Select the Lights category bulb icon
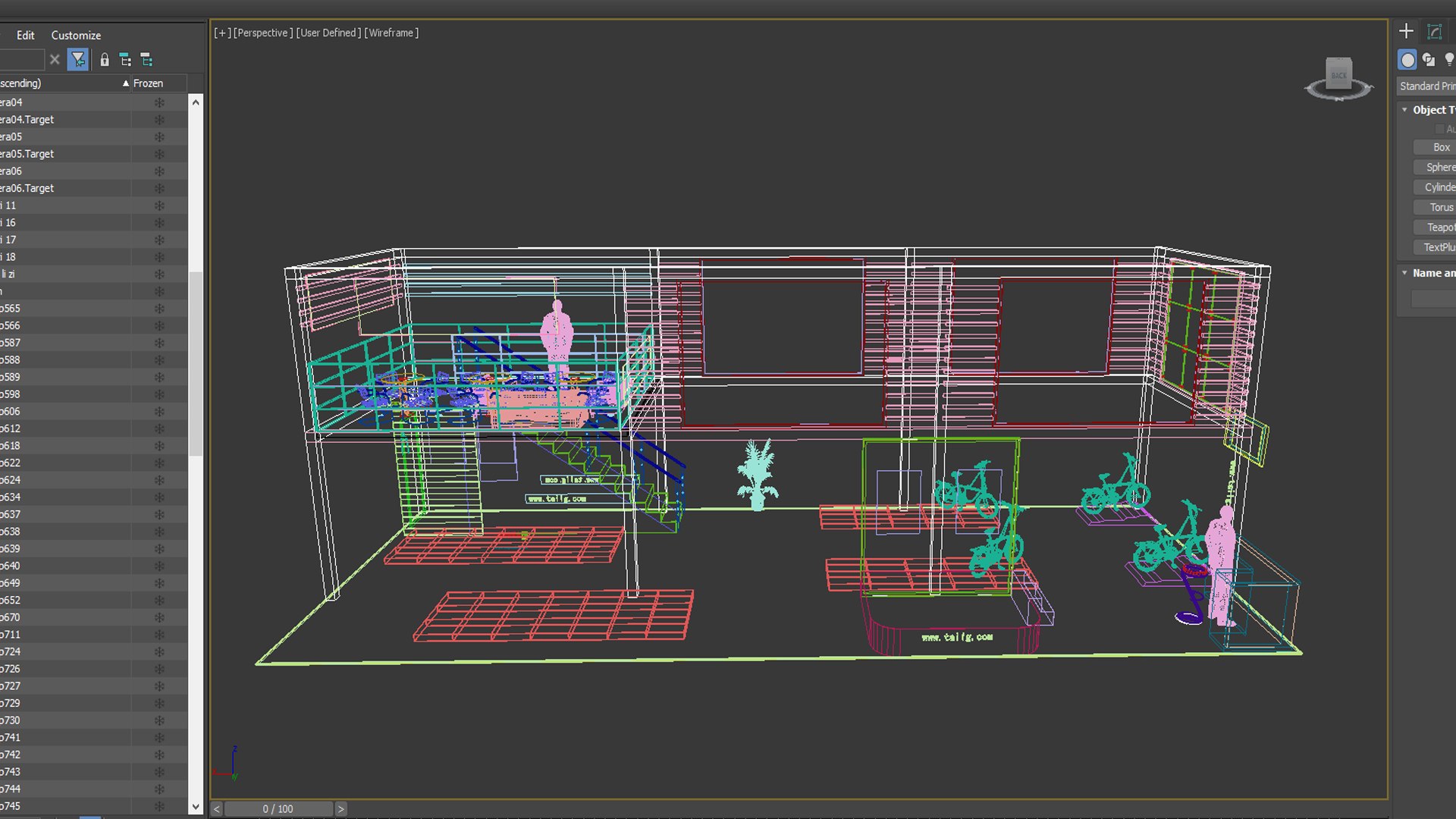Screen dimensions: 1456x819 pos(1449,59)
